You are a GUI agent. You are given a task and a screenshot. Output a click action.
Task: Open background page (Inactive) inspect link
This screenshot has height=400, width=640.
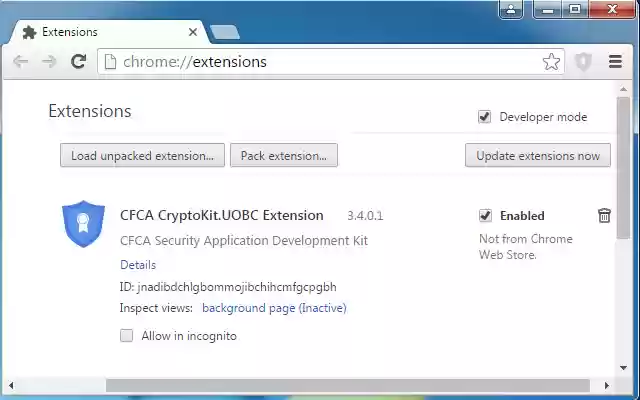pos(274,308)
